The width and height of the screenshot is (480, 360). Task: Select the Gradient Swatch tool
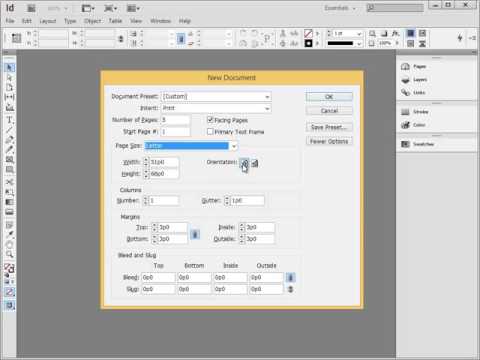9,202
